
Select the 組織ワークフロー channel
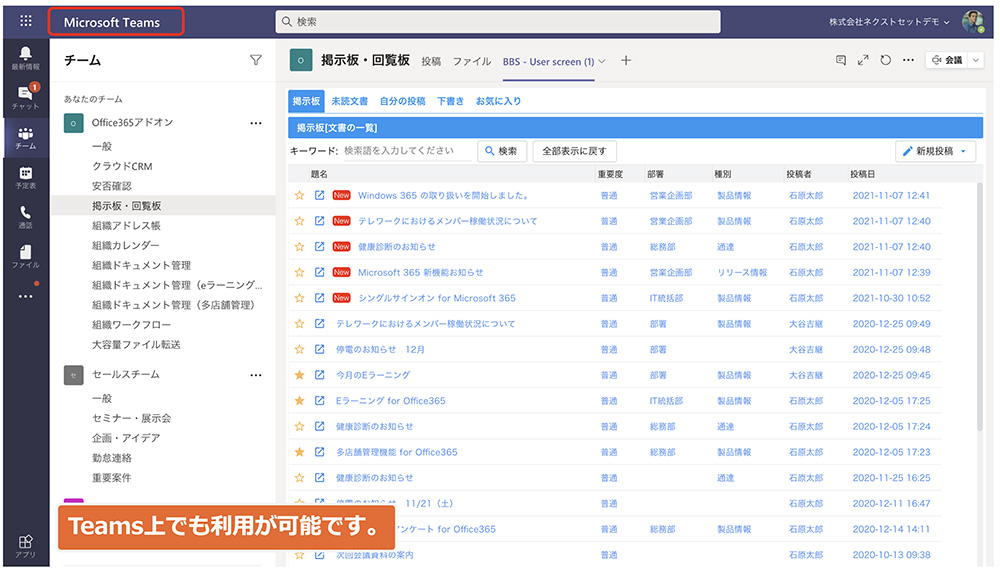pos(131,325)
